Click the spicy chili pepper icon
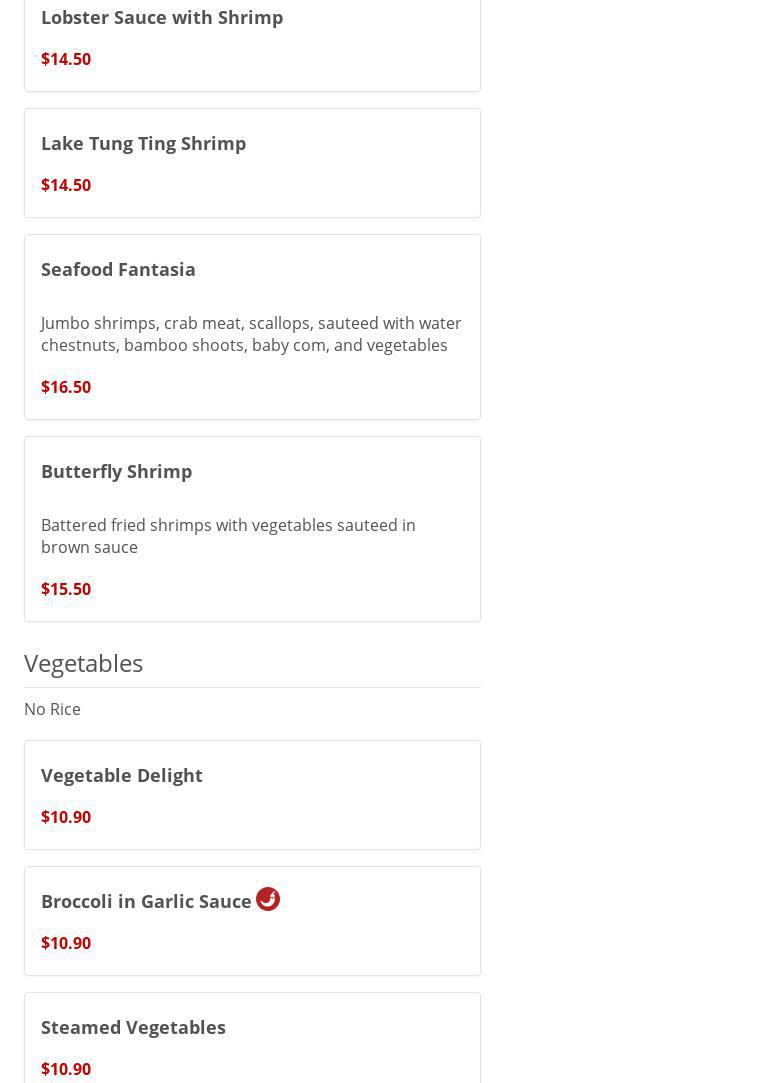770x1083 pixels. tap(268, 899)
